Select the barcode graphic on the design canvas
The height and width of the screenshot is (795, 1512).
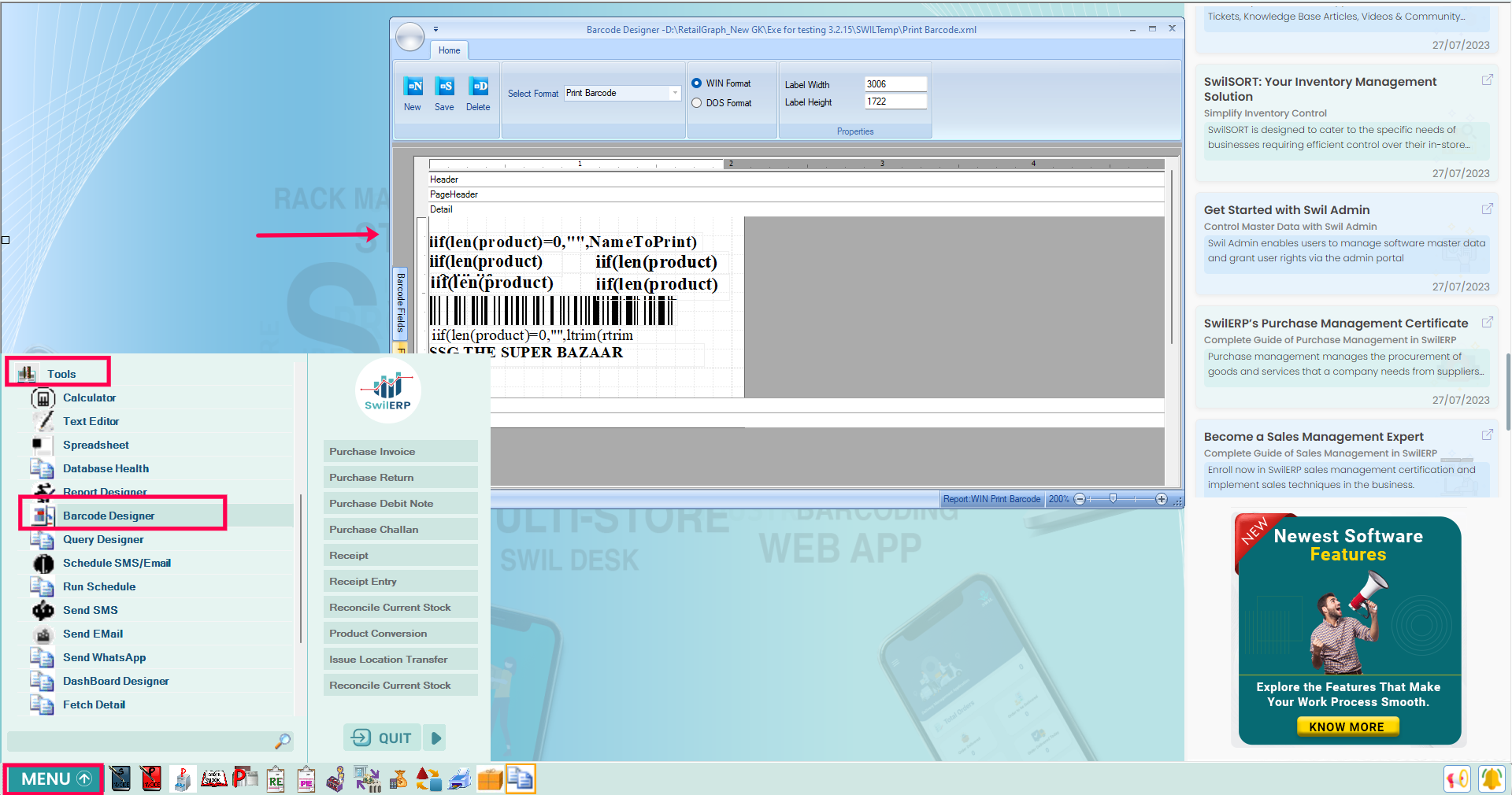coord(552,311)
